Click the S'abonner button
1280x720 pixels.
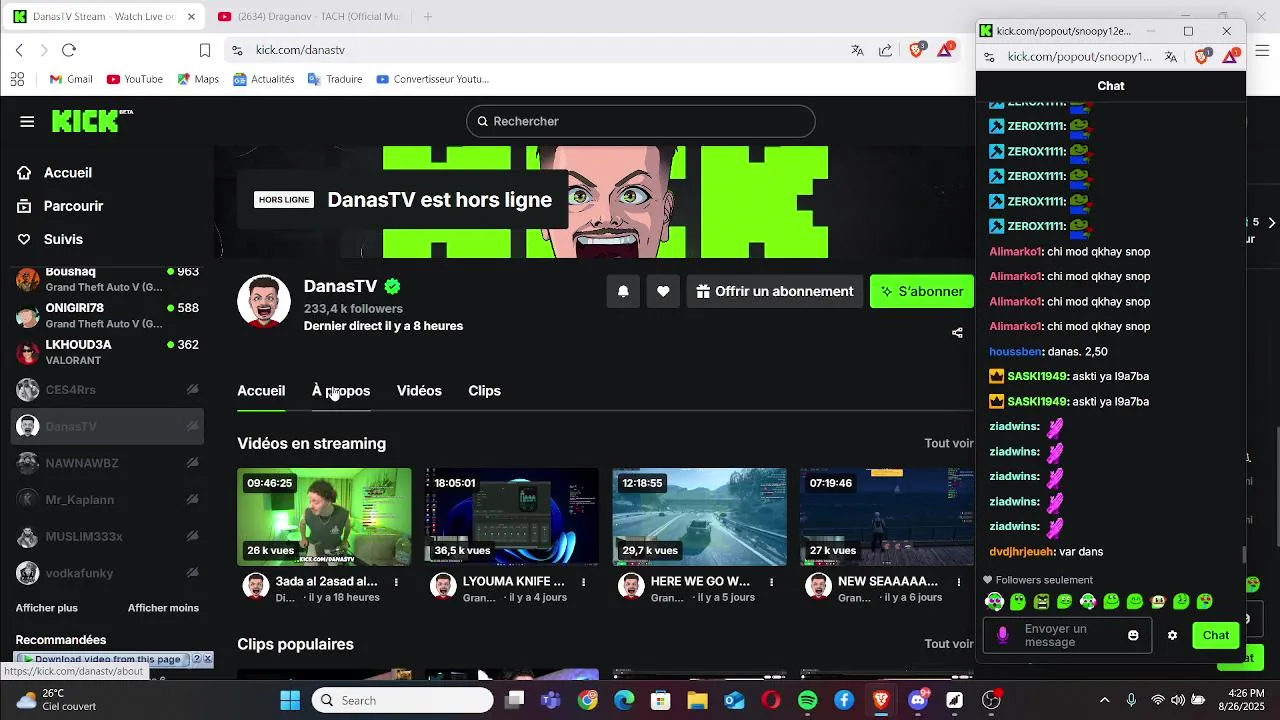coord(922,291)
